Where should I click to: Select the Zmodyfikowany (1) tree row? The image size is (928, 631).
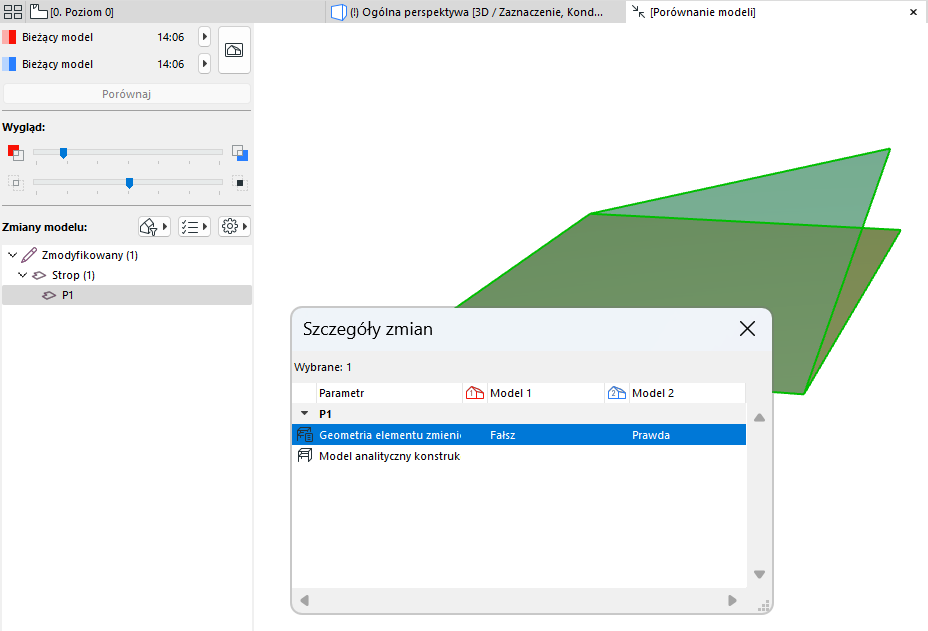point(127,255)
